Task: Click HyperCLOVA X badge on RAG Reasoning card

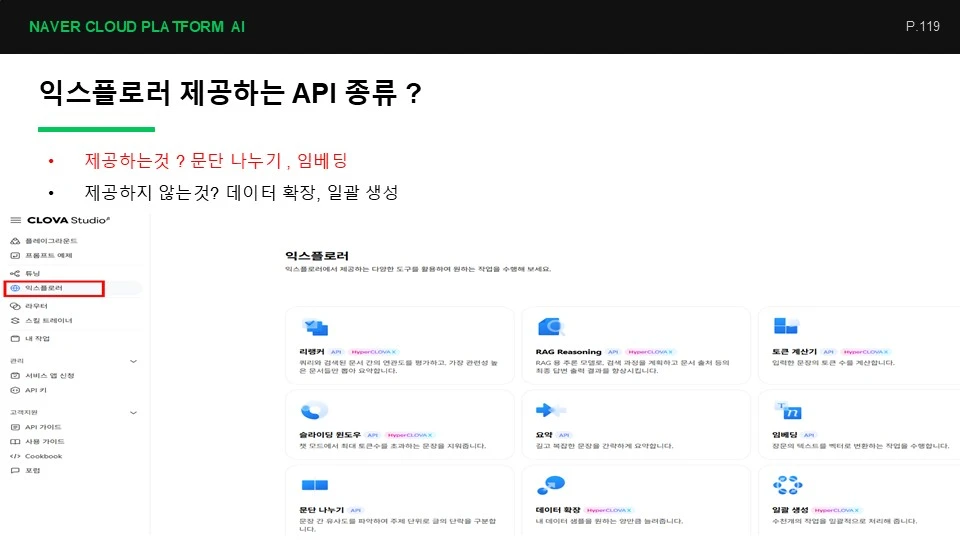Action: point(650,352)
